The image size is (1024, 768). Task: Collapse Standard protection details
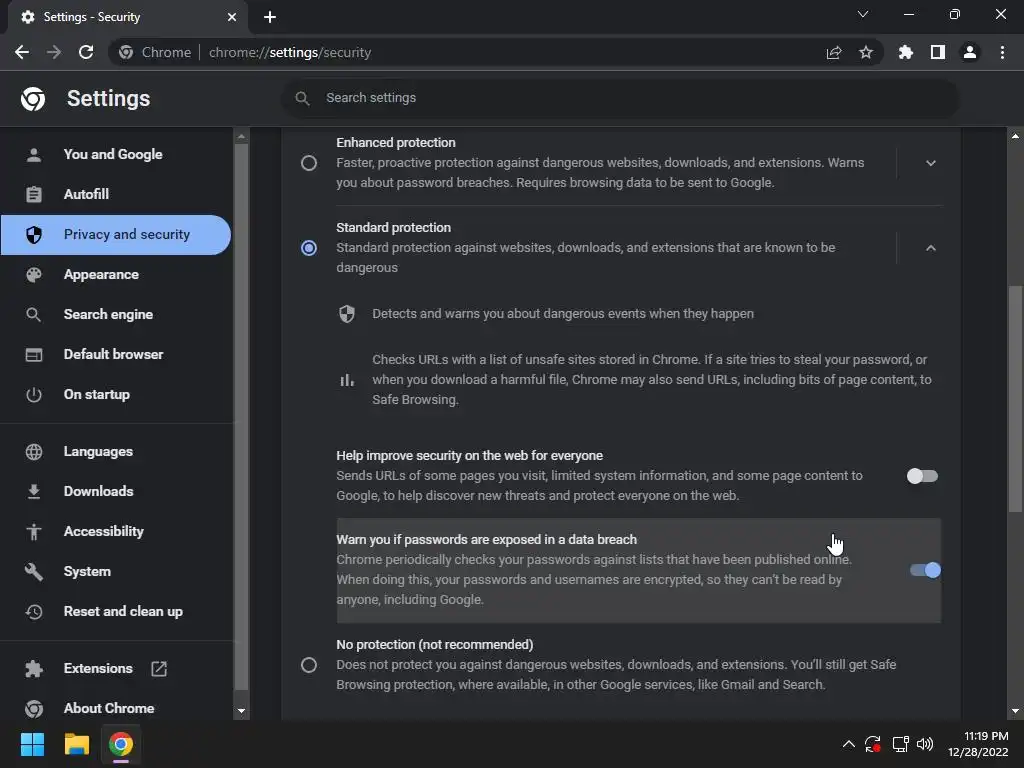click(931, 248)
